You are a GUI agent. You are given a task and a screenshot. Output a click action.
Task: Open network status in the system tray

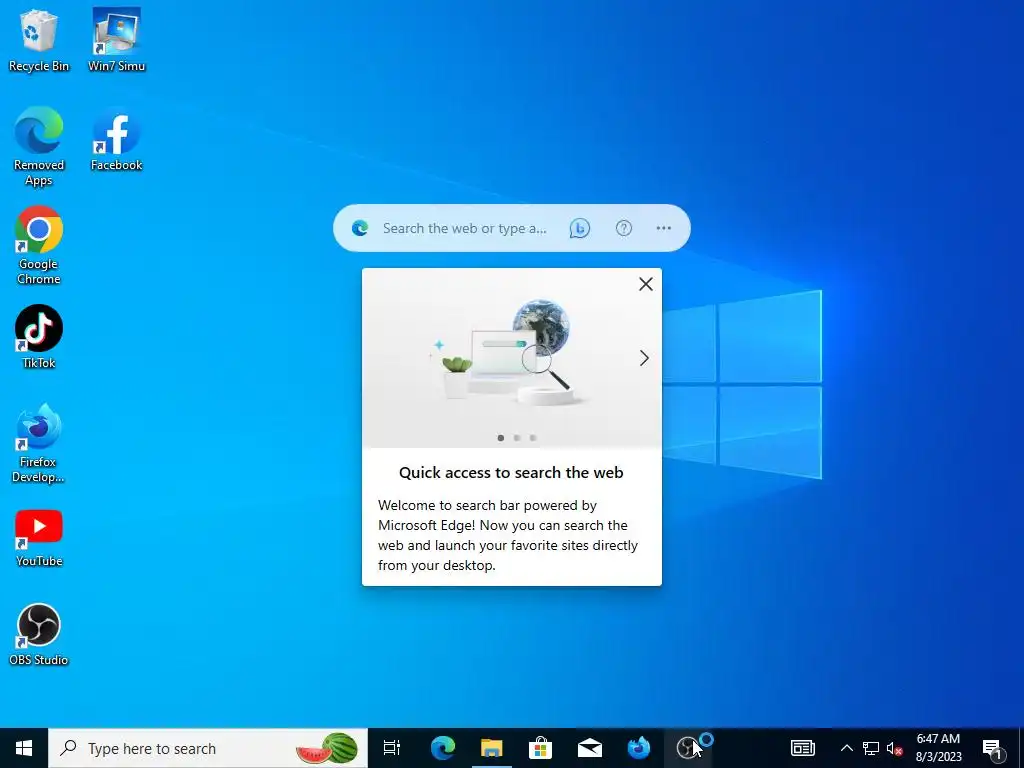coord(871,748)
